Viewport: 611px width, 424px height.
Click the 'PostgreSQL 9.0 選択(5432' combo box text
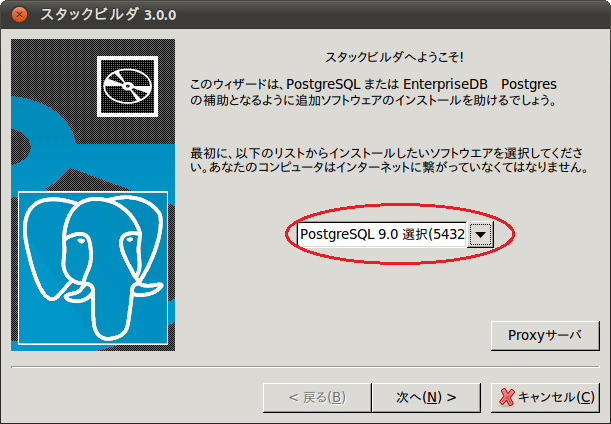click(382, 235)
